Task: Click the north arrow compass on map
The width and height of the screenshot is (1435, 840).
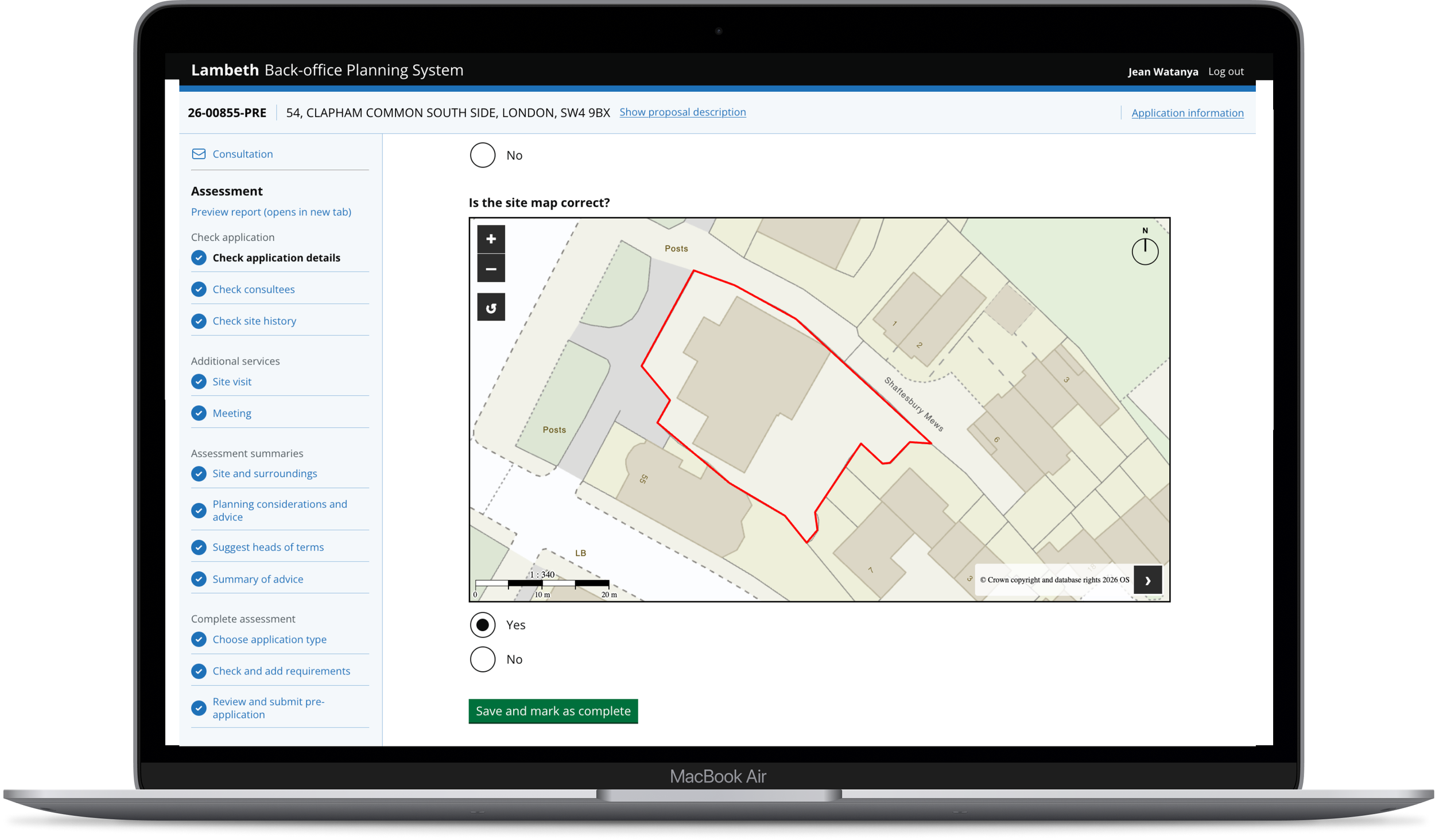Action: [1145, 251]
